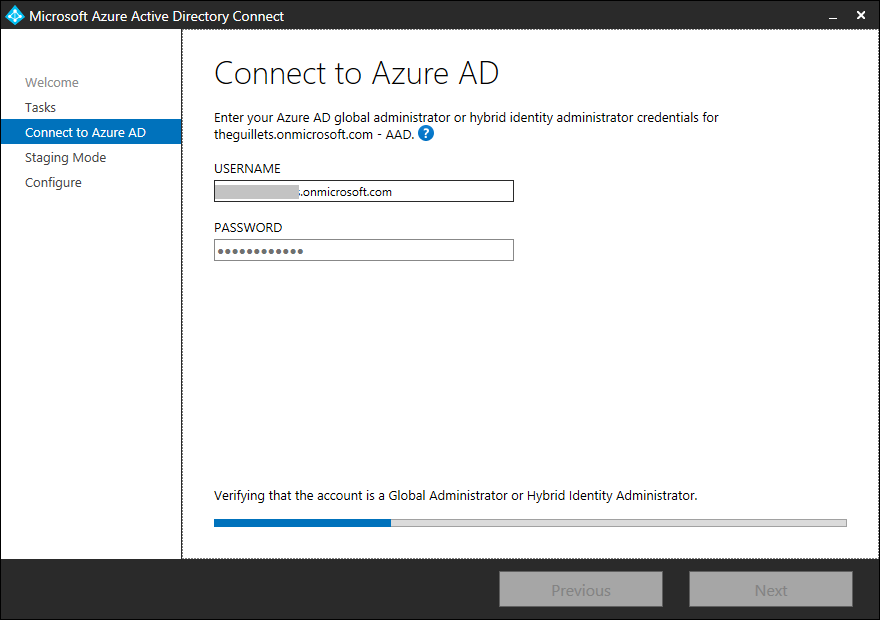This screenshot has height=620, width=880.
Task: Click inside the USERNAME field
Action: tap(364, 191)
